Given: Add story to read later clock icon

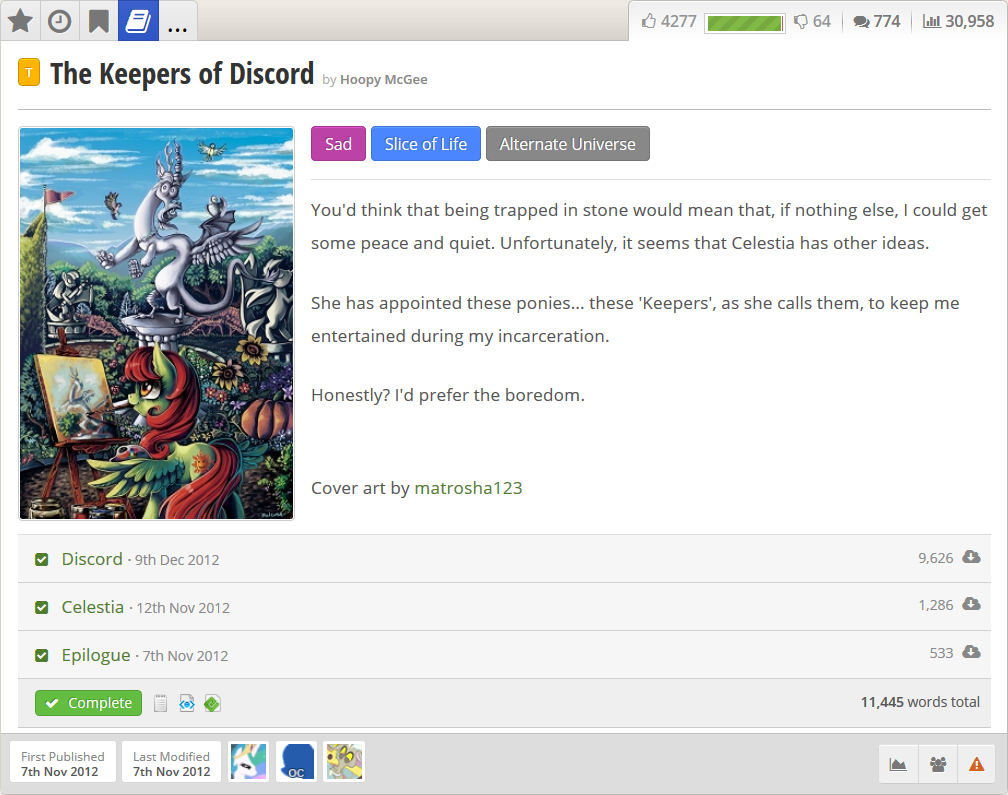Looking at the screenshot, I should click(x=60, y=21).
